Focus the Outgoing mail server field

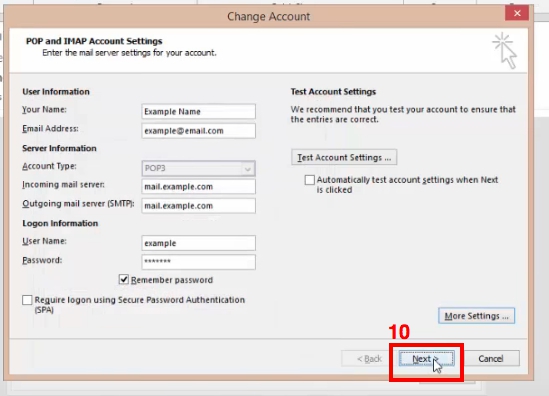coord(198,206)
